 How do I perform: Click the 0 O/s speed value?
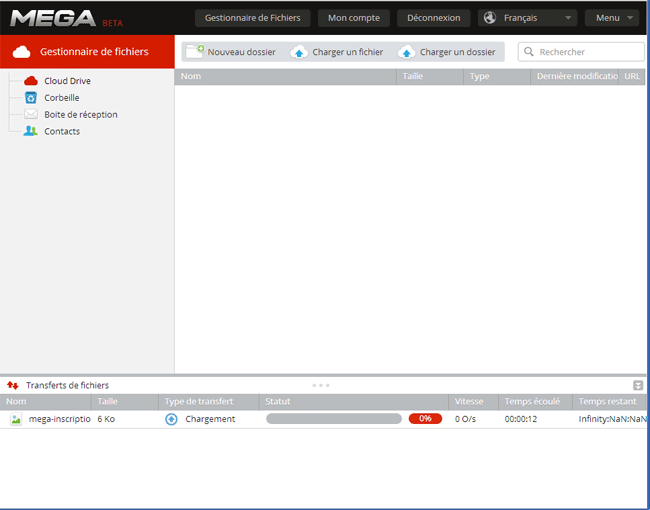coord(465,419)
